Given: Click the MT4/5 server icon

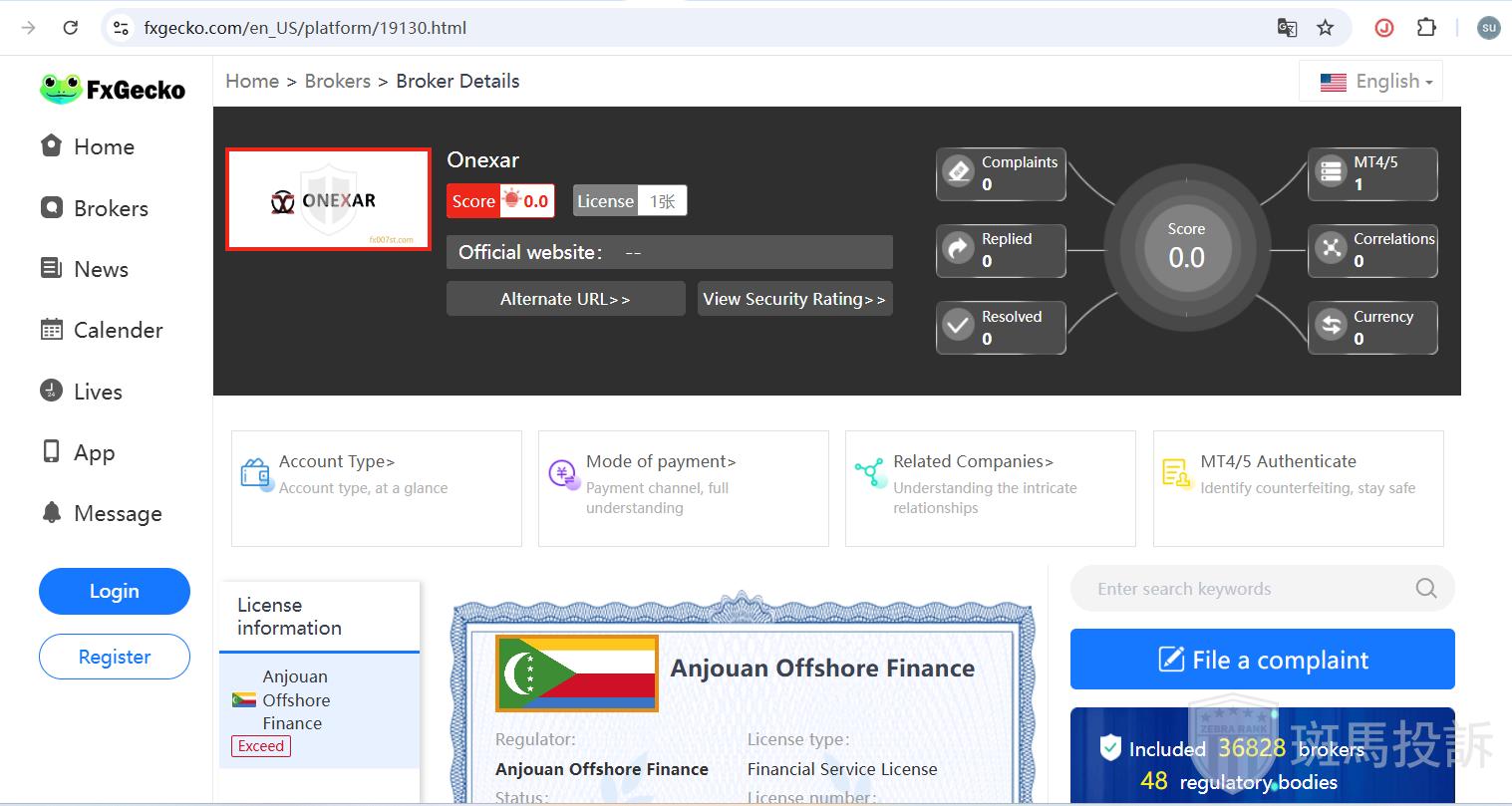Looking at the screenshot, I should tap(1331, 171).
